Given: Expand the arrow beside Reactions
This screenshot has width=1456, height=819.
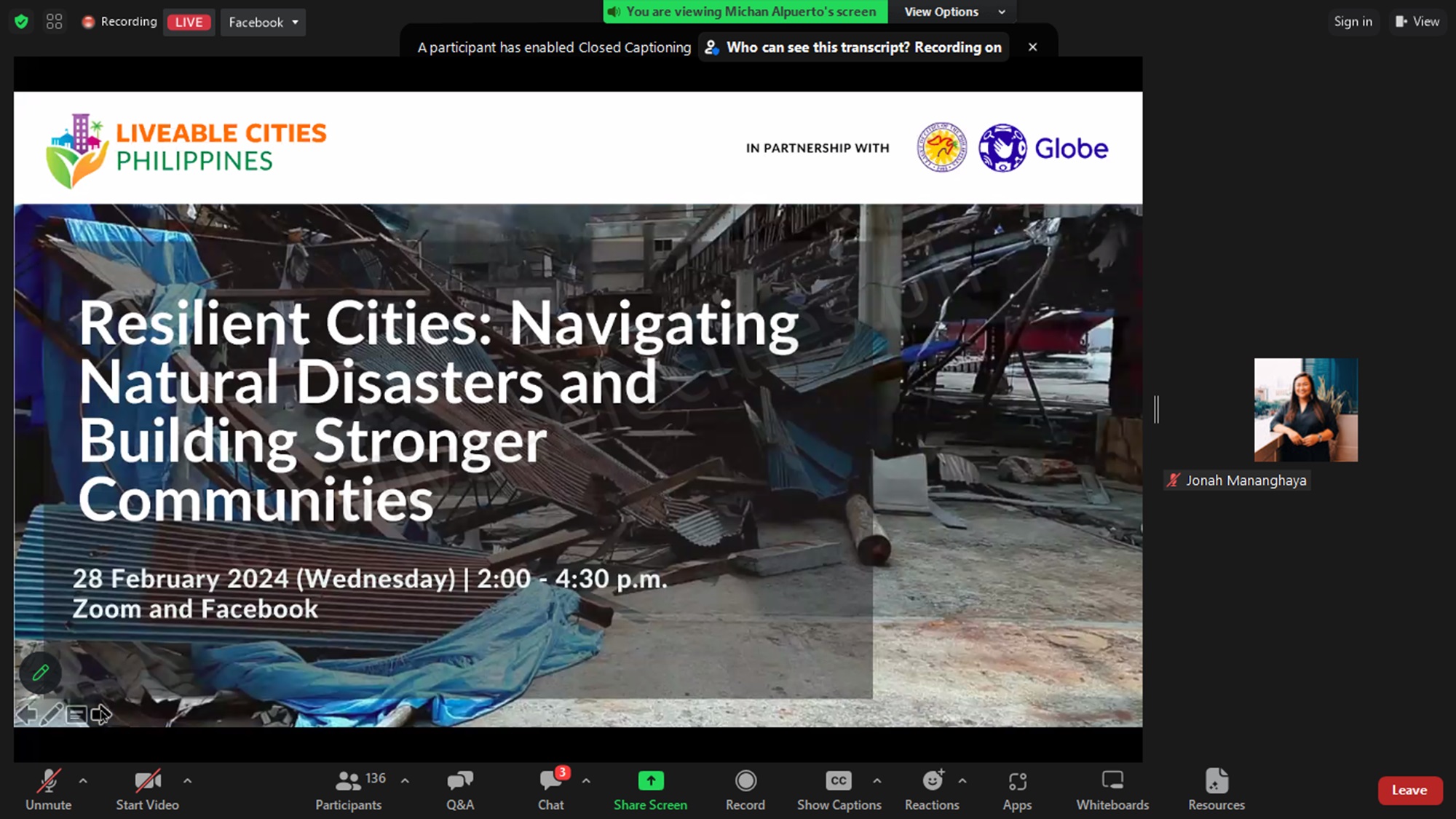Looking at the screenshot, I should point(962,780).
